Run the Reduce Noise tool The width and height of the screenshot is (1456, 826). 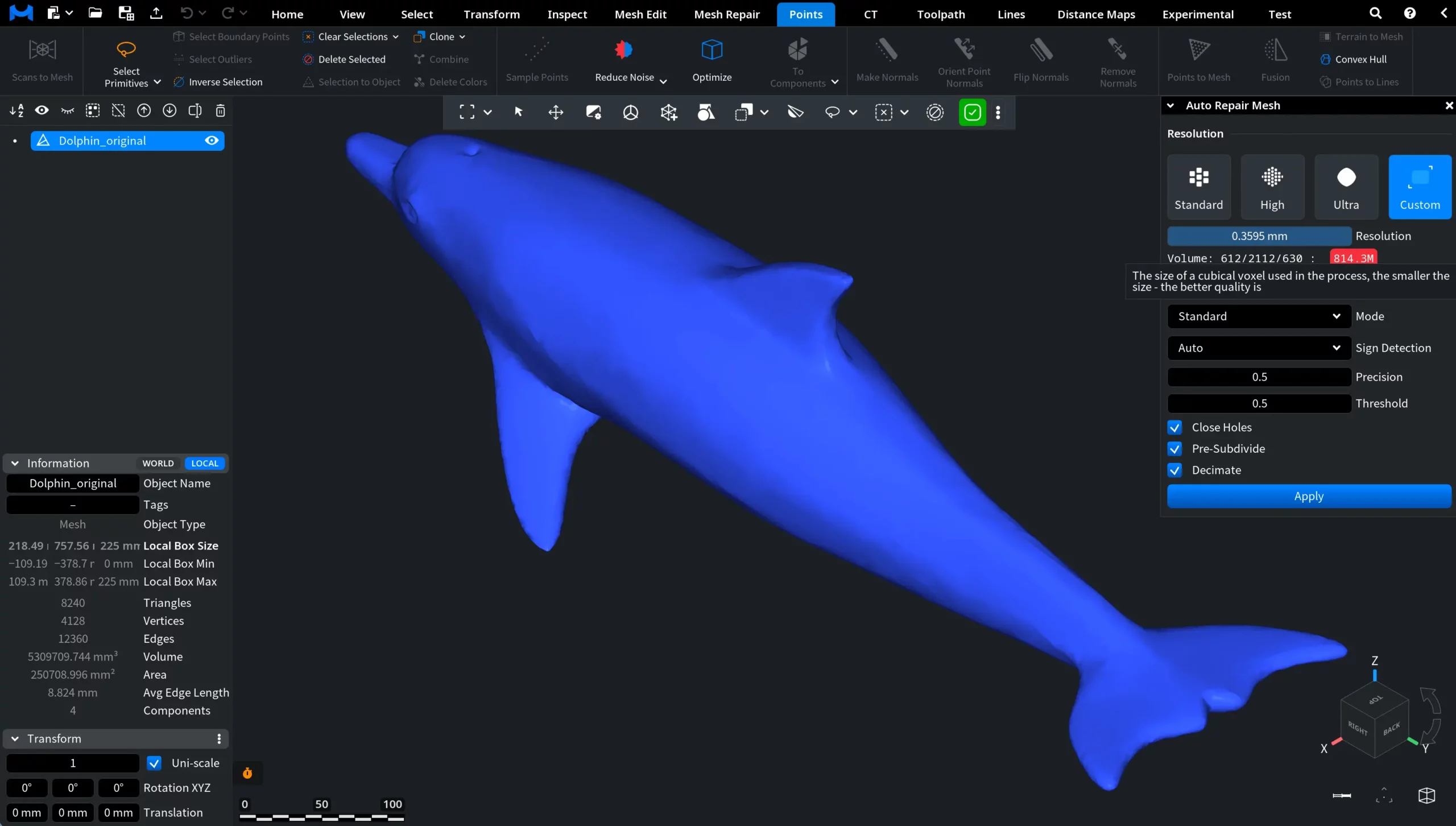[623, 60]
